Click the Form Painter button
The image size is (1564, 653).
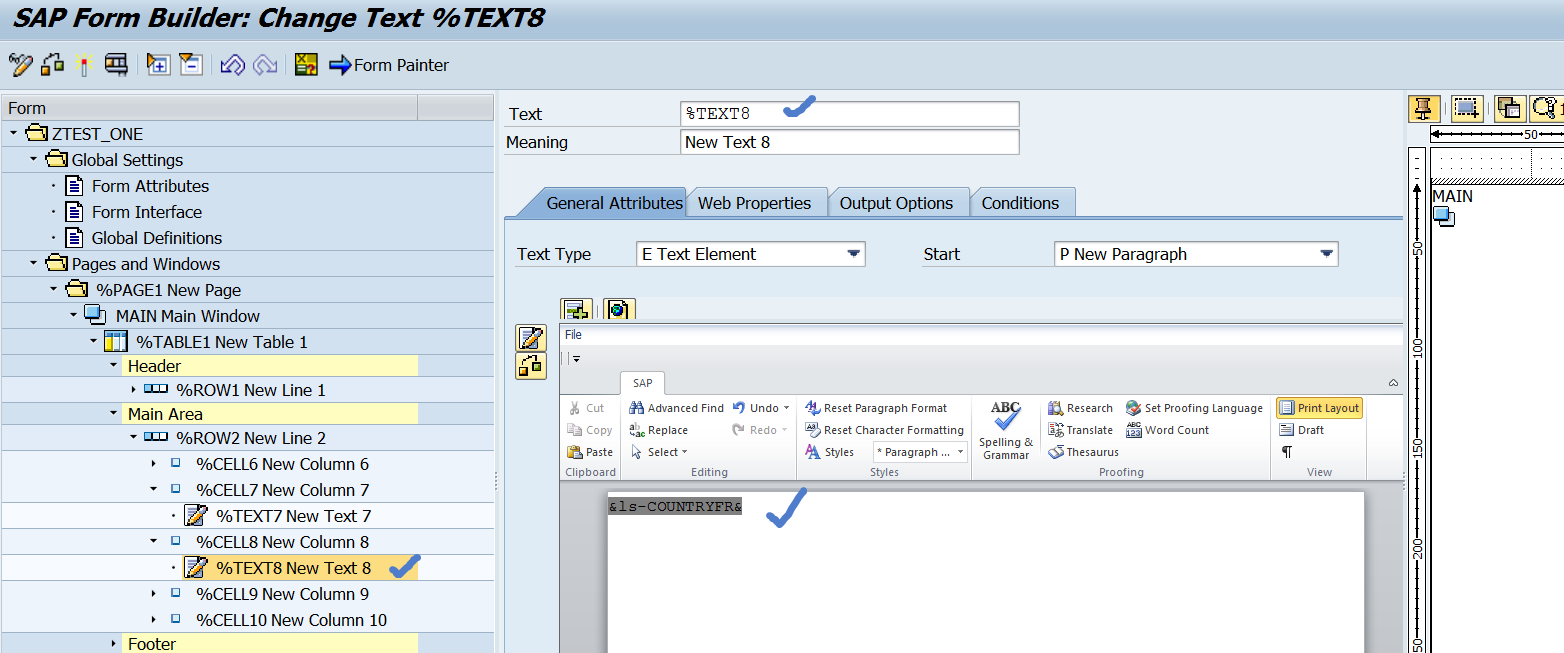pyautogui.click(x=389, y=66)
